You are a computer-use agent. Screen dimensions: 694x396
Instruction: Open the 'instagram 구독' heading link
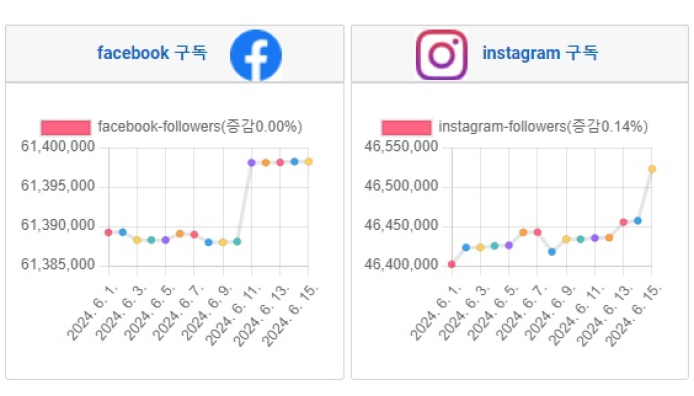(x=540, y=53)
